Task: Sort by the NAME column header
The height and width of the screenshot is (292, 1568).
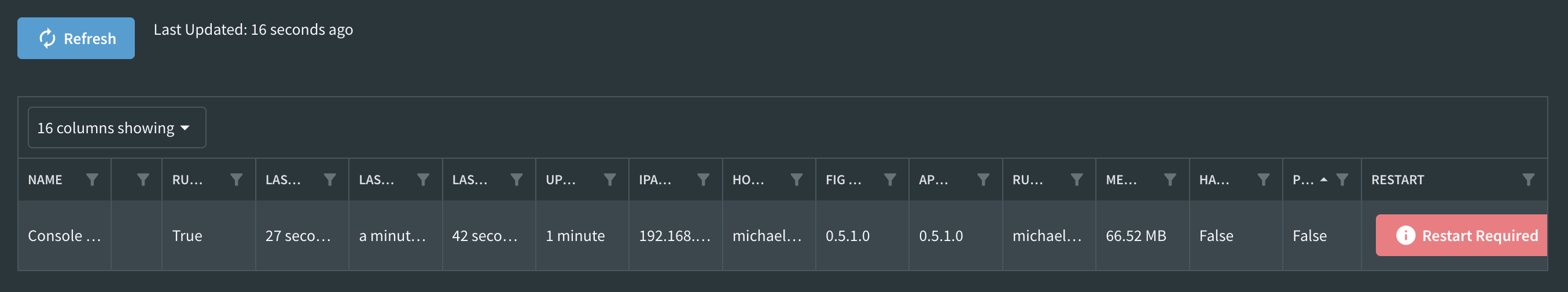Action: tap(45, 180)
